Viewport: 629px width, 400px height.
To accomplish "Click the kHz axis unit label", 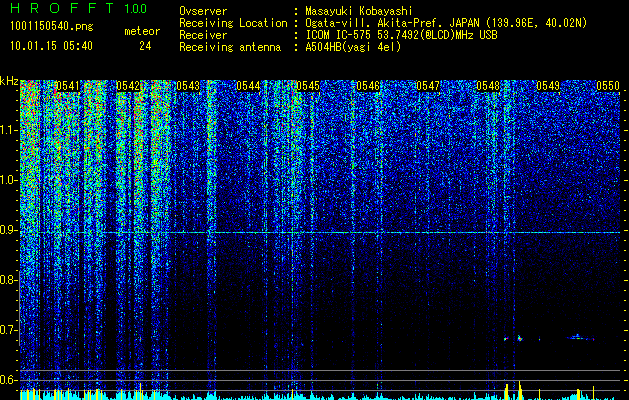I will coord(9,81).
